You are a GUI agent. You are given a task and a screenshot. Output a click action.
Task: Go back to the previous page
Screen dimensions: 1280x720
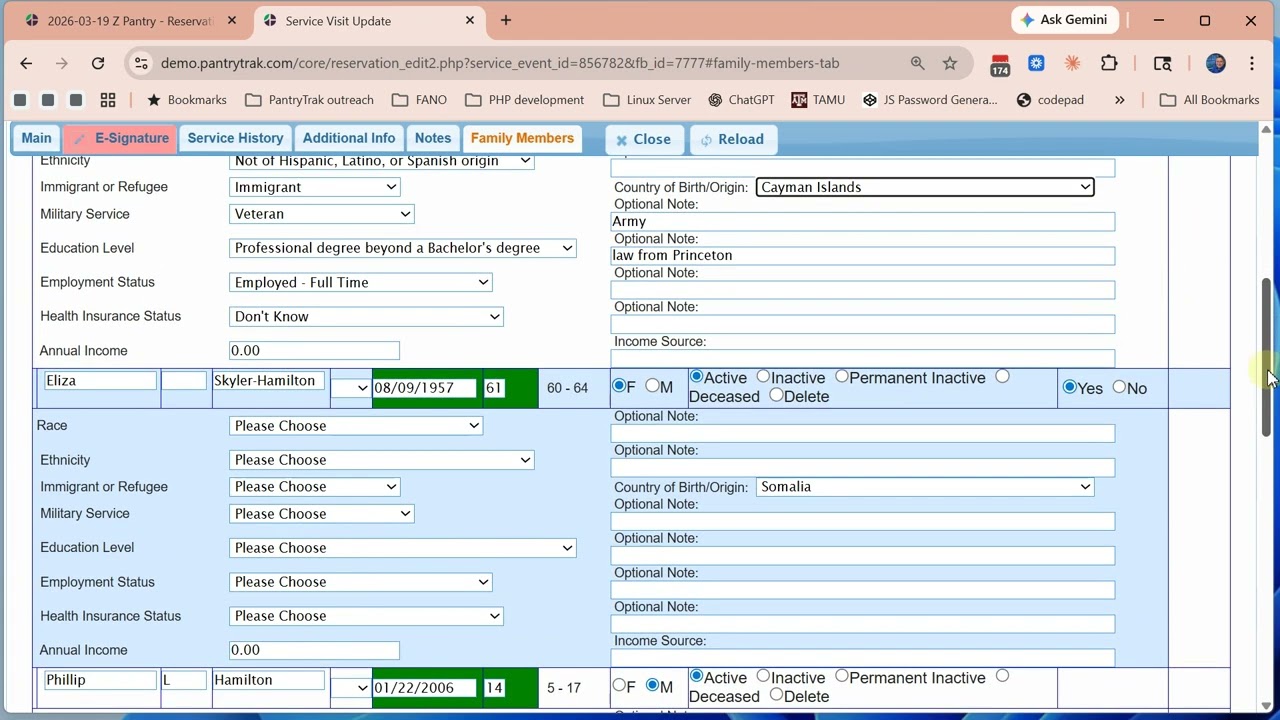tap(26, 63)
